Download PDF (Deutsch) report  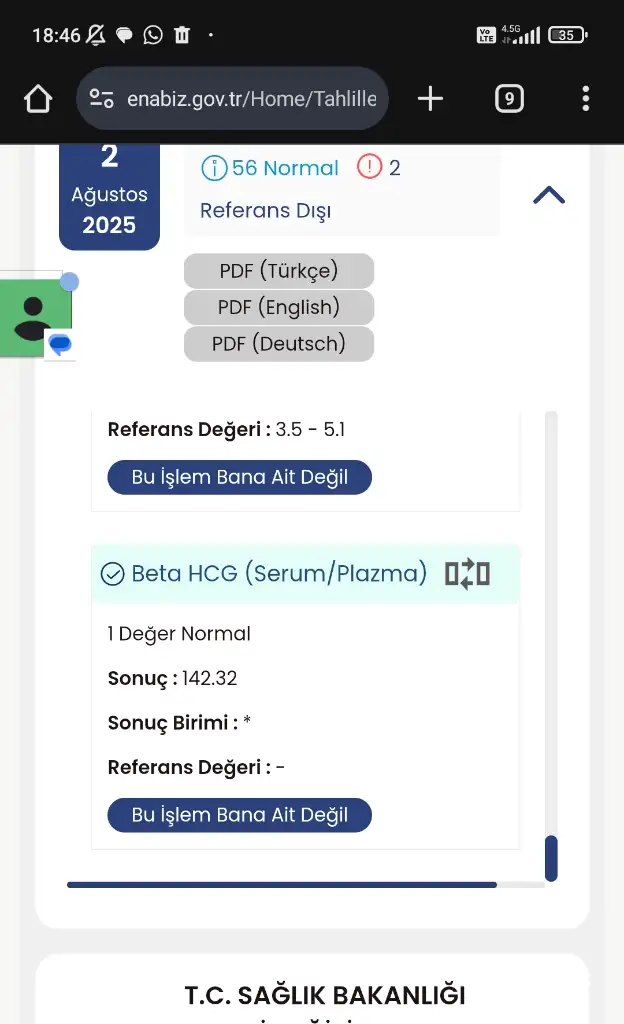pos(279,344)
